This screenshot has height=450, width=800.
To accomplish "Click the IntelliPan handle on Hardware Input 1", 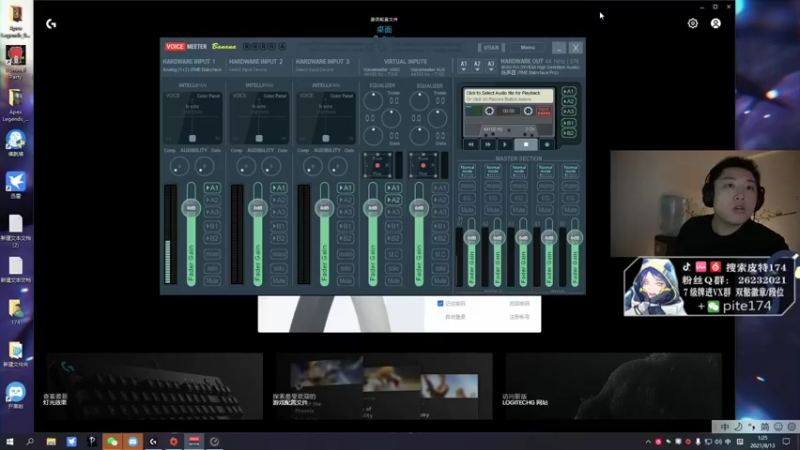I will coord(192,138).
